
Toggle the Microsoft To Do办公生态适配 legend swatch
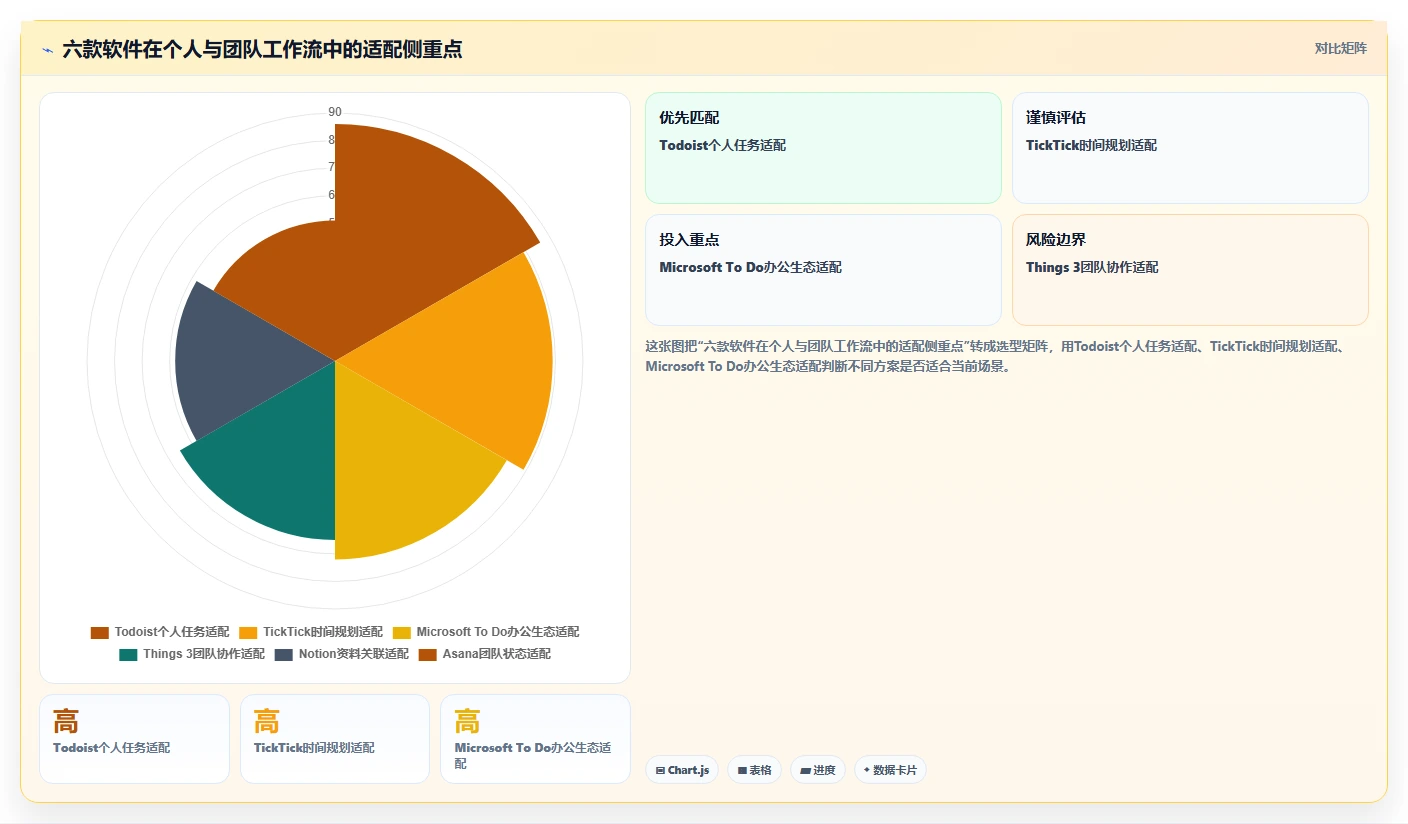(402, 632)
